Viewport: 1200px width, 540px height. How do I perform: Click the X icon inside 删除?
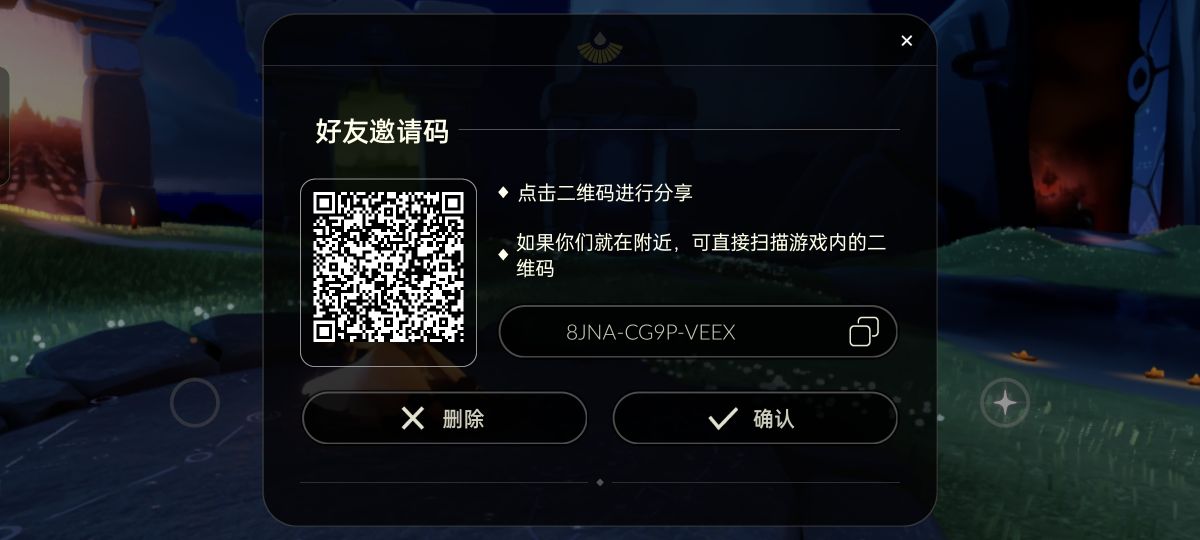(x=413, y=418)
